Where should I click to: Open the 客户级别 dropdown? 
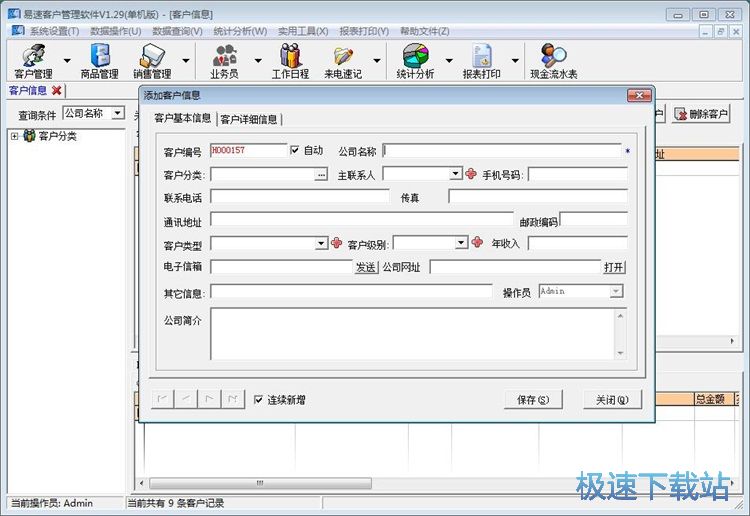[461, 243]
